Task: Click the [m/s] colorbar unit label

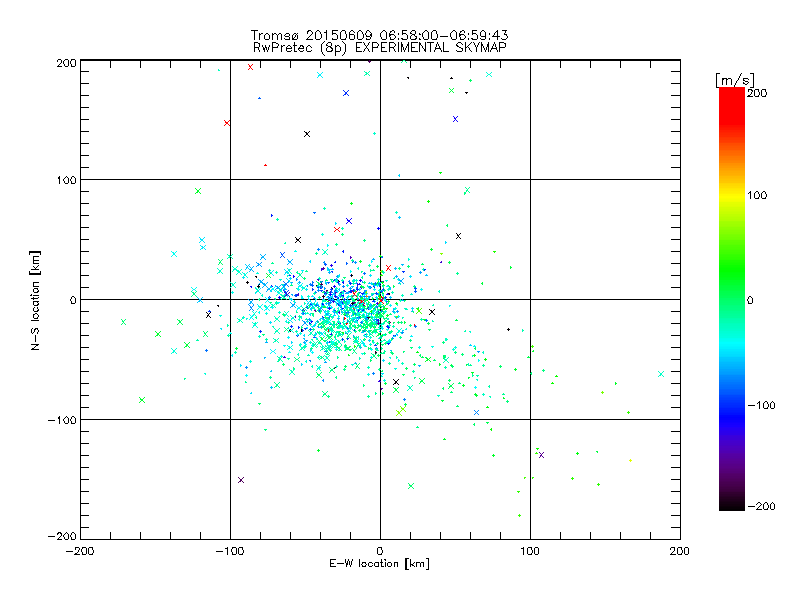Action: pyautogui.click(x=735, y=80)
